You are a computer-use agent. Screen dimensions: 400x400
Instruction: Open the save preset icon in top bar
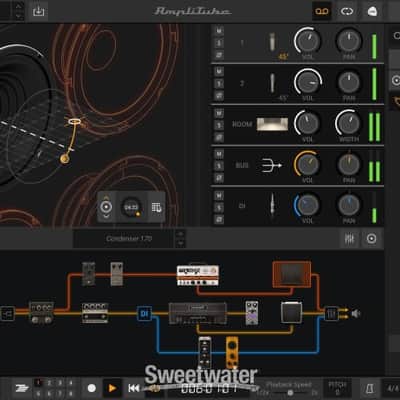(39, 11)
